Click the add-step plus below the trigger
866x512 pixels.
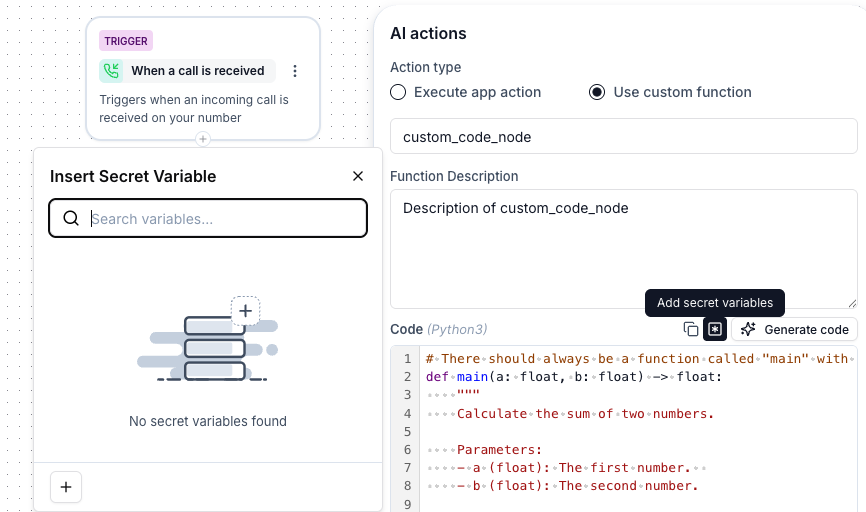pyautogui.click(x=202, y=139)
